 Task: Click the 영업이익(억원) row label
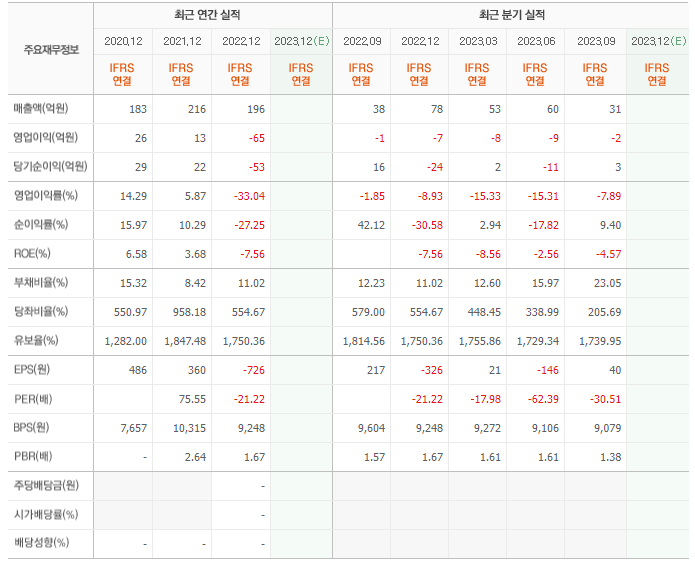click(46, 137)
